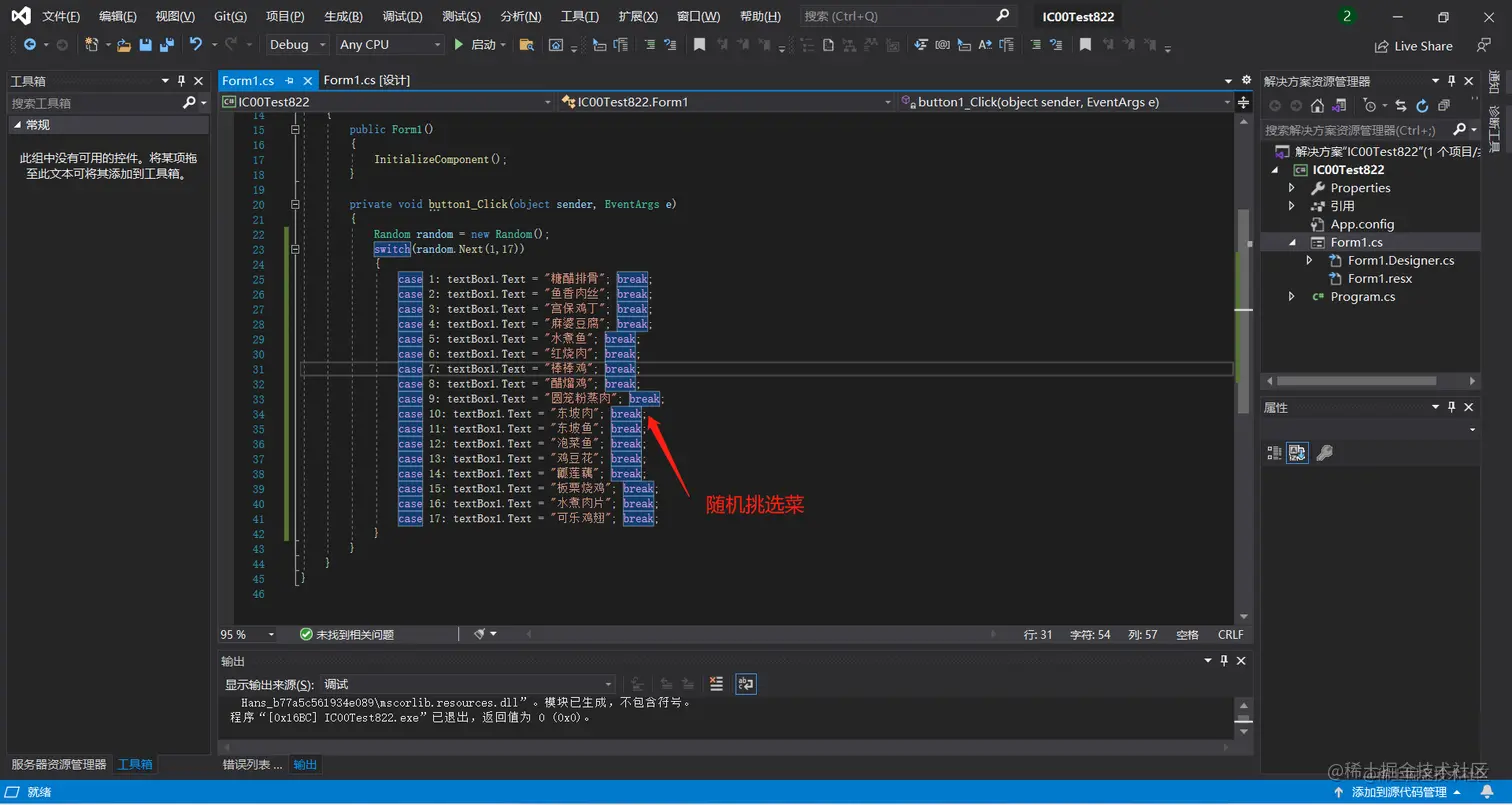Image resolution: width=1512 pixels, height=805 pixels.
Task: Click Home icon in Solution Explorer toolbar
Action: (1317, 106)
